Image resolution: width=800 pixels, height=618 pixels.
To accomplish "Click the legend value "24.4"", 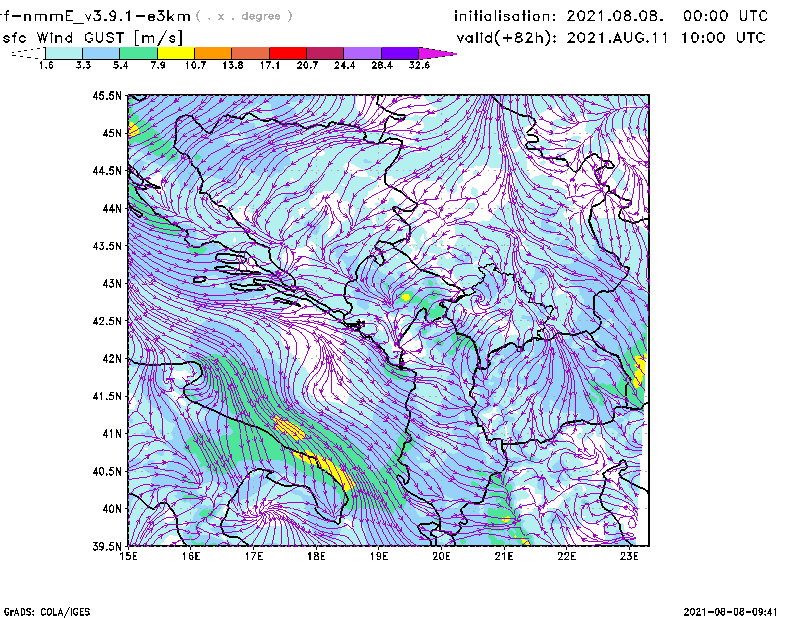I will [344, 65].
